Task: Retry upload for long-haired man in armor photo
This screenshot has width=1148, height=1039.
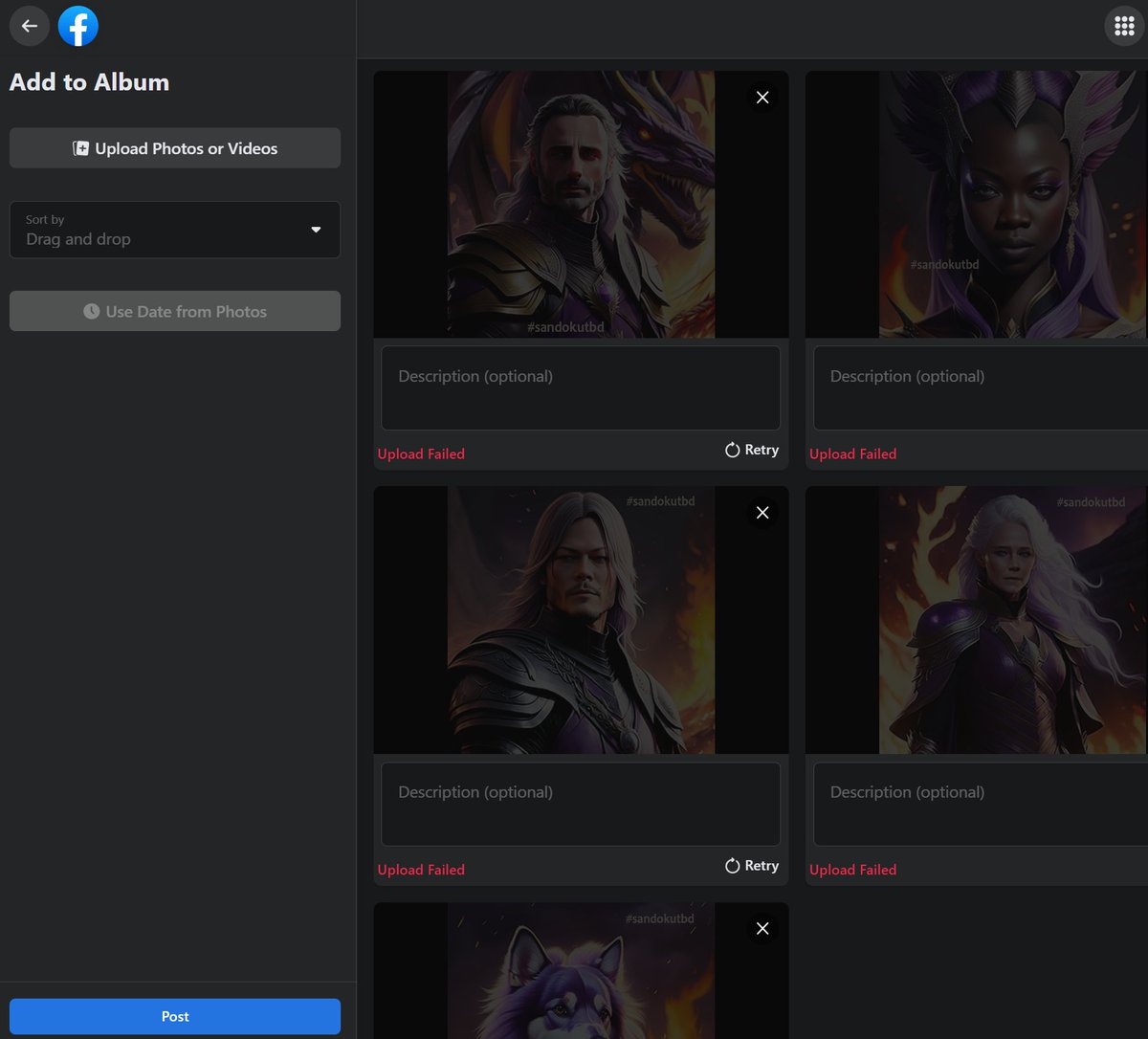Action: point(752,866)
